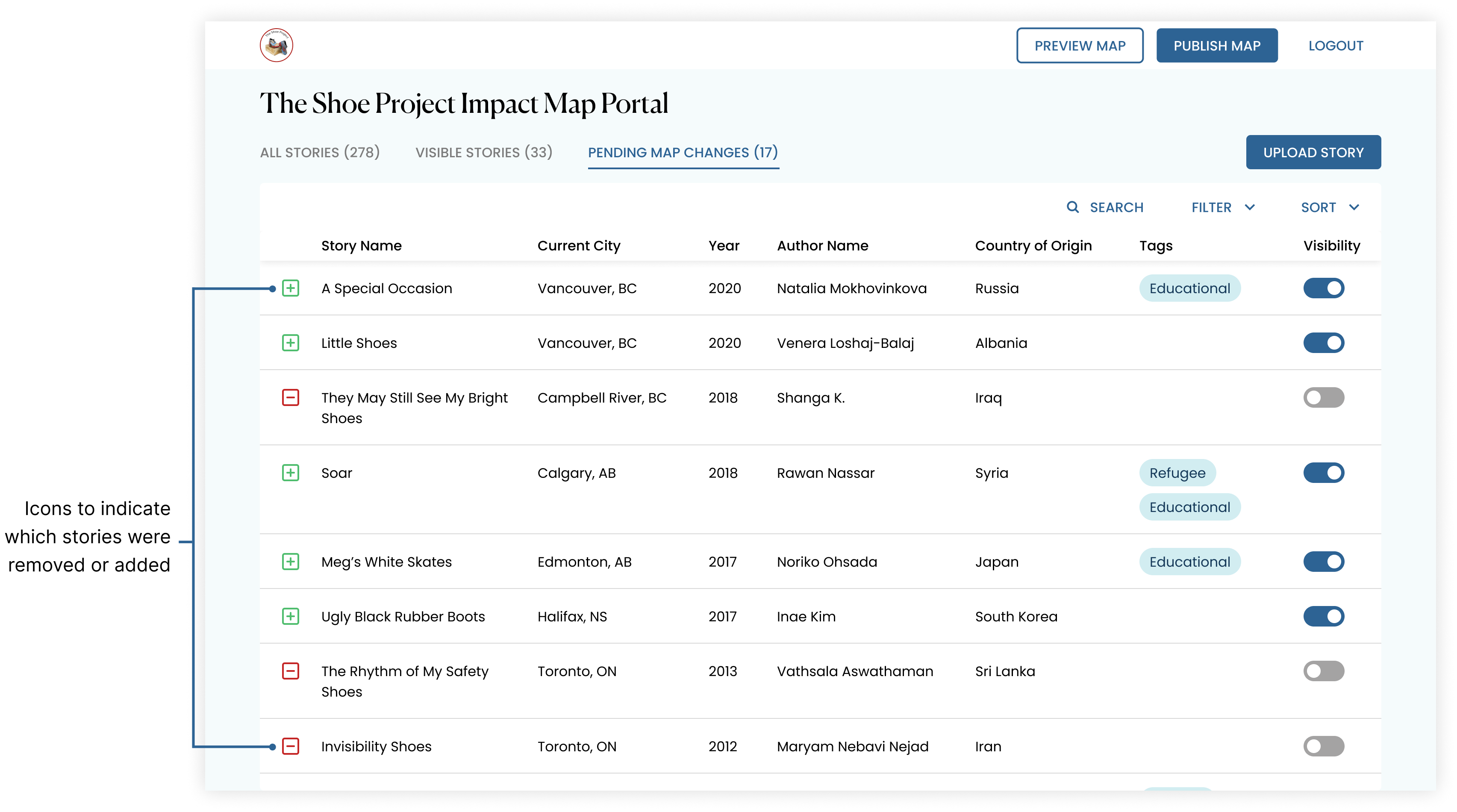Toggle visibility off for A Special Occasion
The height and width of the screenshot is (812, 1457).
pyautogui.click(x=1324, y=288)
